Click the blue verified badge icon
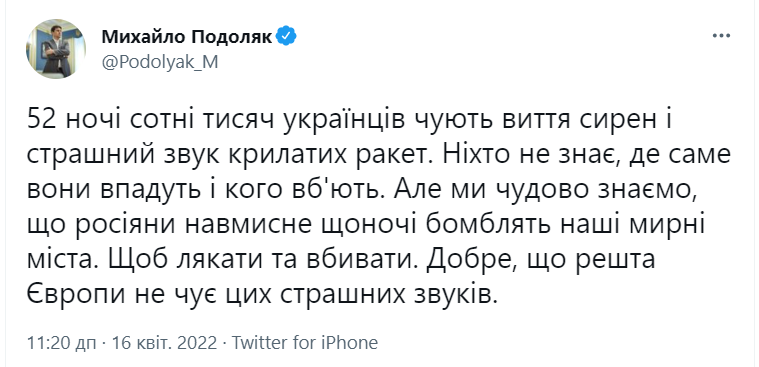 coord(286,36)
